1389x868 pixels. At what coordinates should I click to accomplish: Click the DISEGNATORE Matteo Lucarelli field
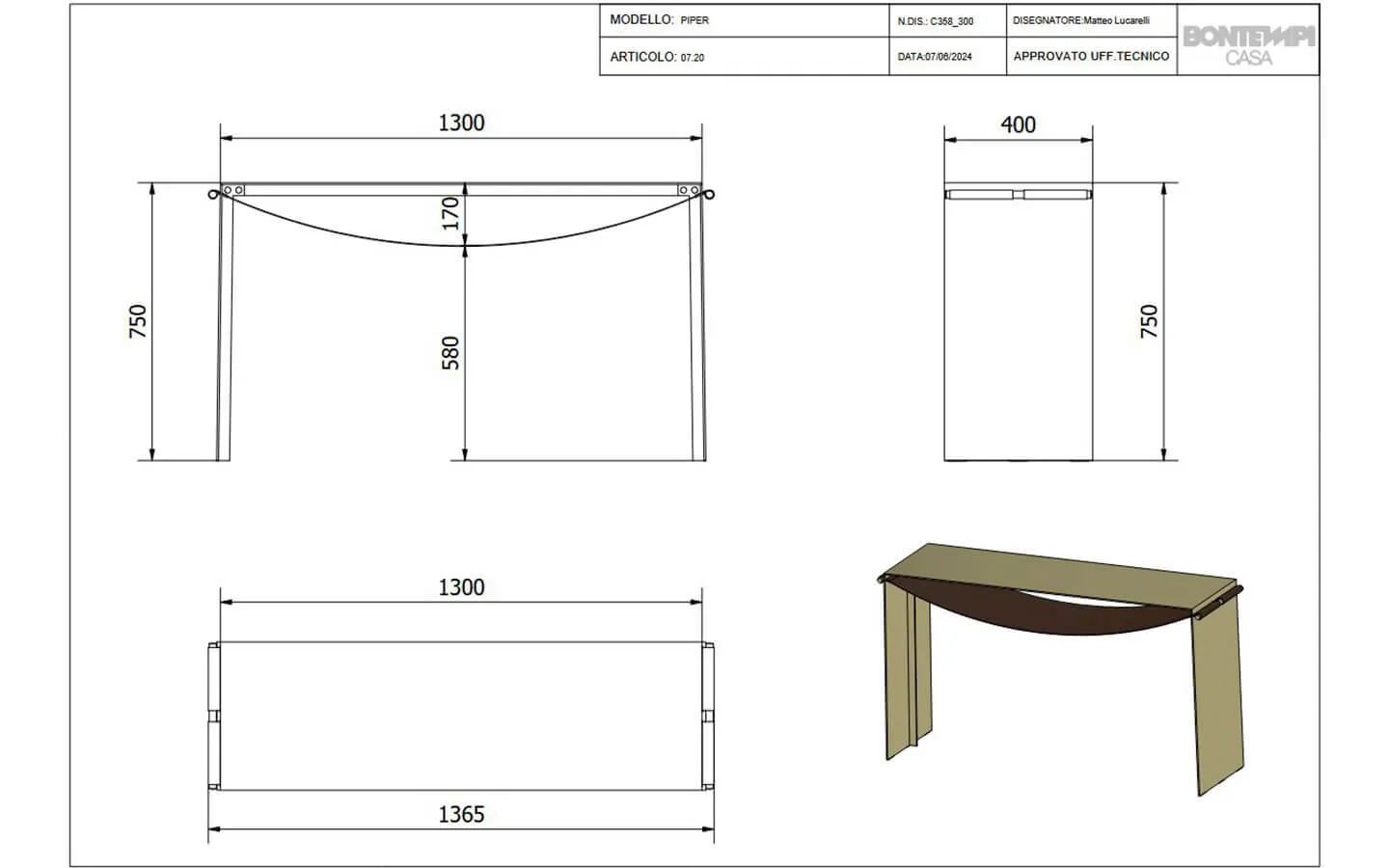[1091, 20]
